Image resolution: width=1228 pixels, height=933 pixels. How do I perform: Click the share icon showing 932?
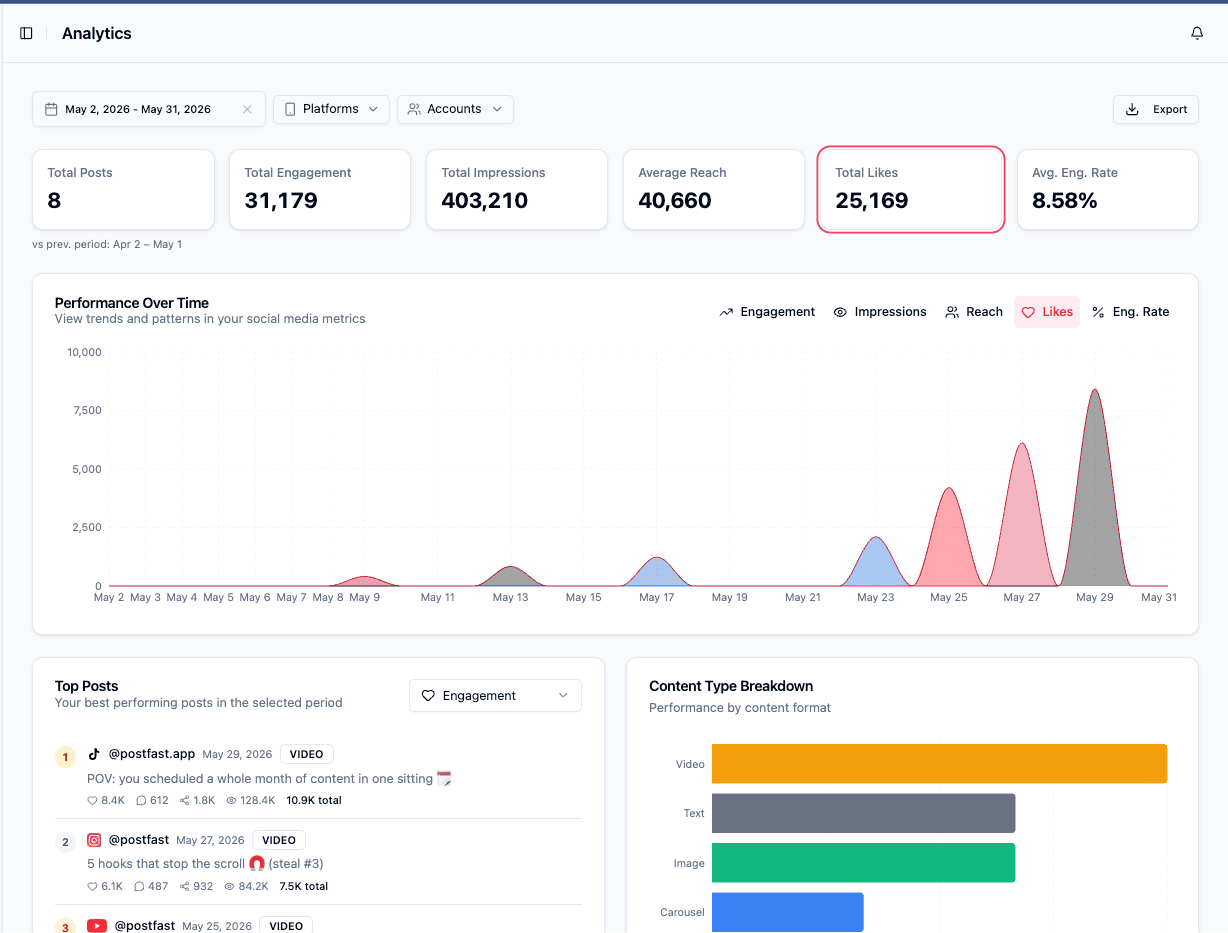click(185, 886)
